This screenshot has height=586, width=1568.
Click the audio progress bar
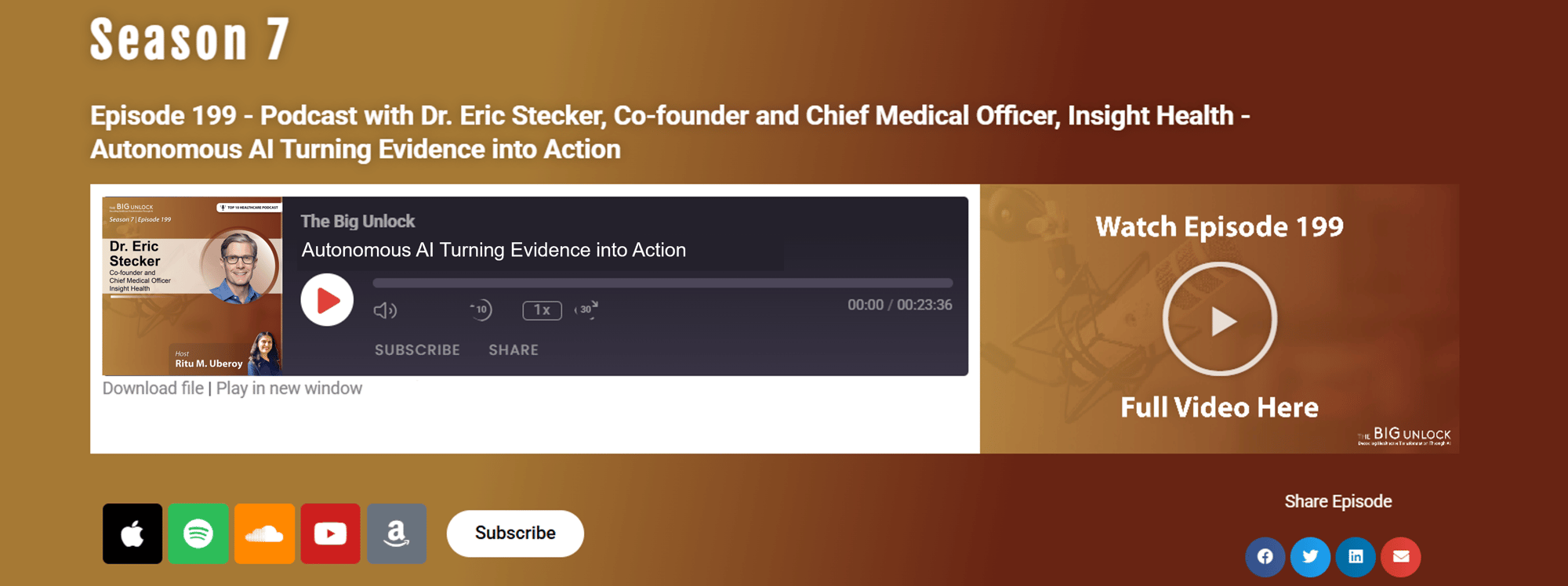(x=662, y=283)
